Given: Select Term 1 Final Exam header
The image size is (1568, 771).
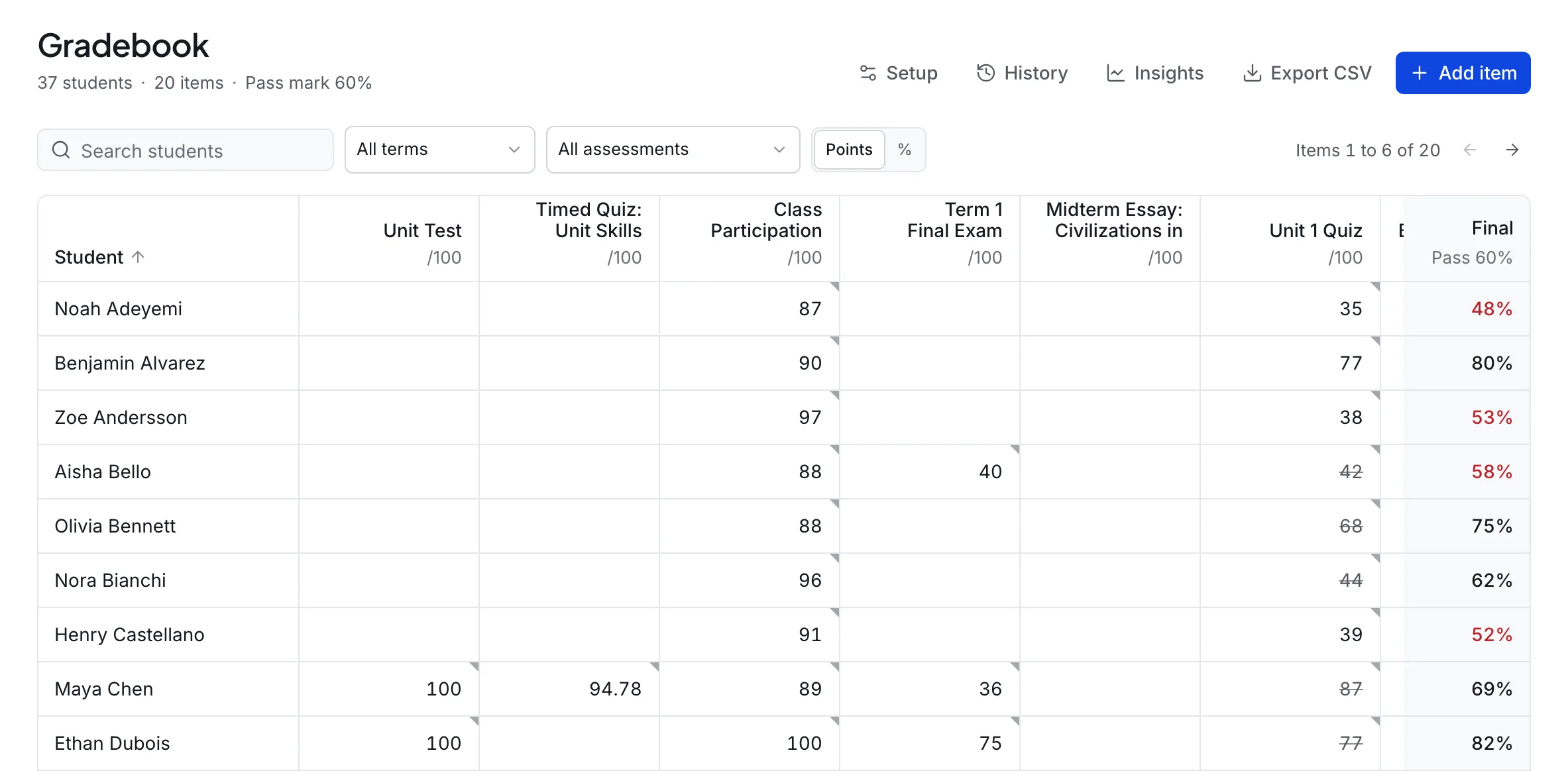Looking at the screenshot, I should point(930,239).
